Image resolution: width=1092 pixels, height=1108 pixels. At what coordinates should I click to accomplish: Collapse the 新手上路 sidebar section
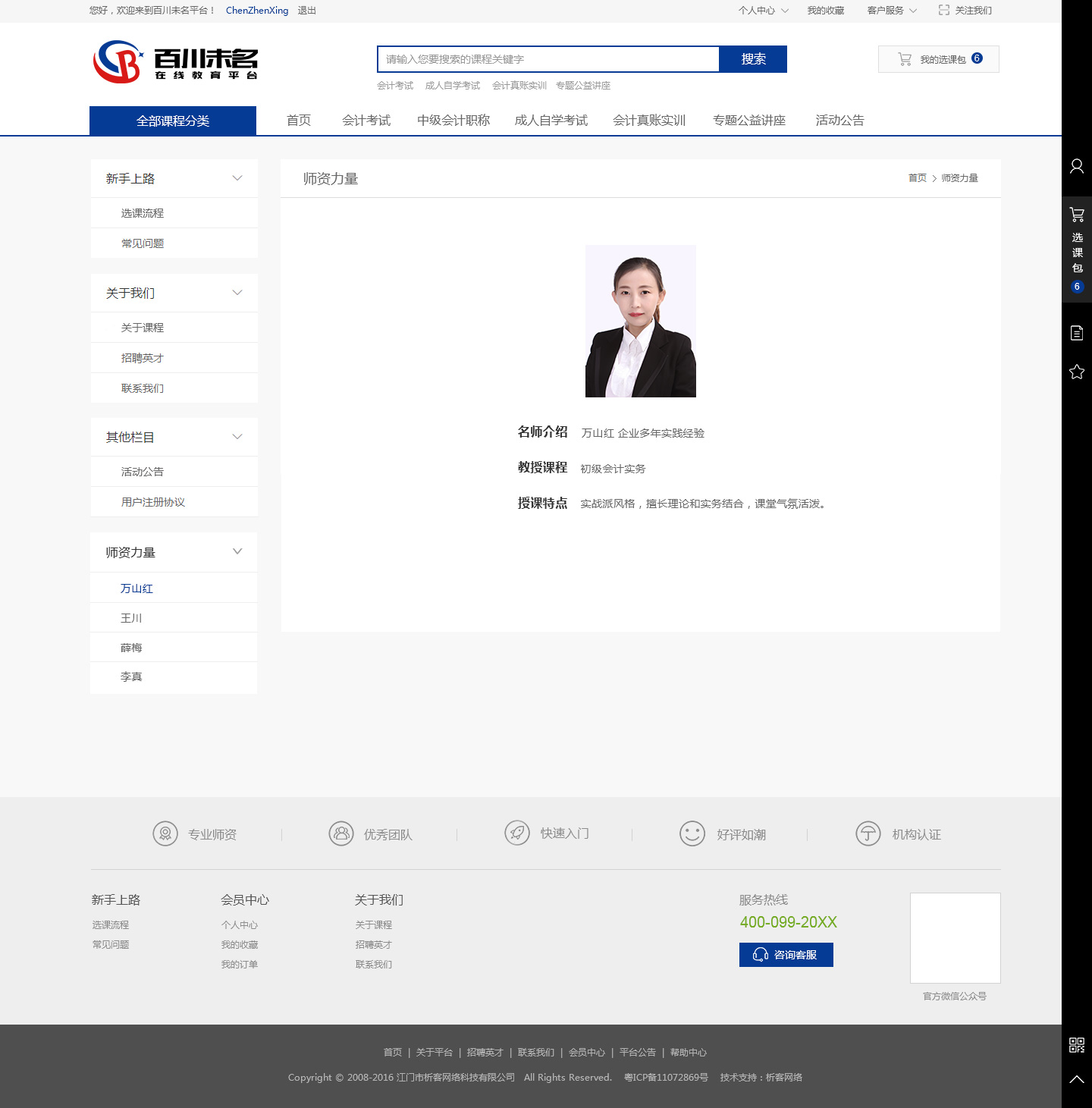click(x=237, y=178)
